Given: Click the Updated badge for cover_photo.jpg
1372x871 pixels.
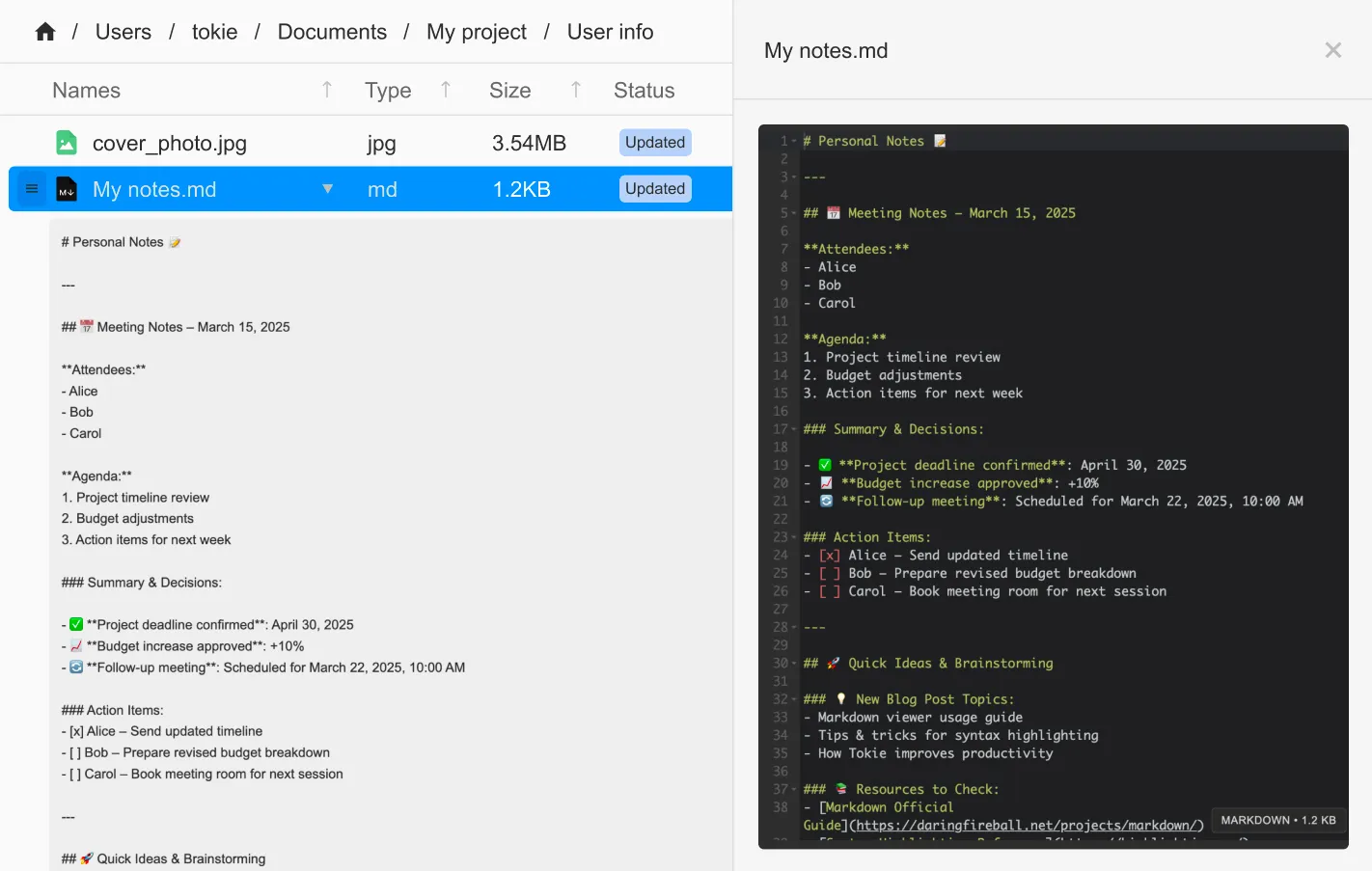Looking at the screenshot, I should pyautogui.click(x=655, y=143).
